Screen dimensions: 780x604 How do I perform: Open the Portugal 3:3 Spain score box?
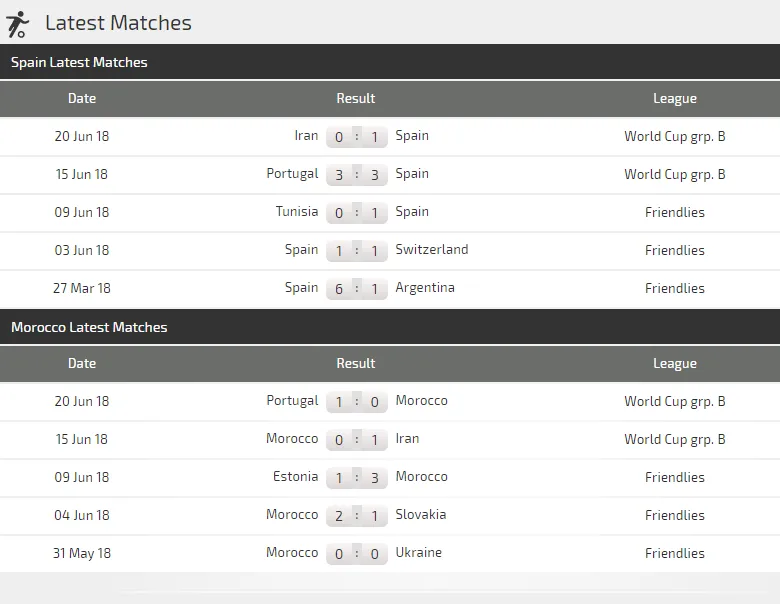356,175
